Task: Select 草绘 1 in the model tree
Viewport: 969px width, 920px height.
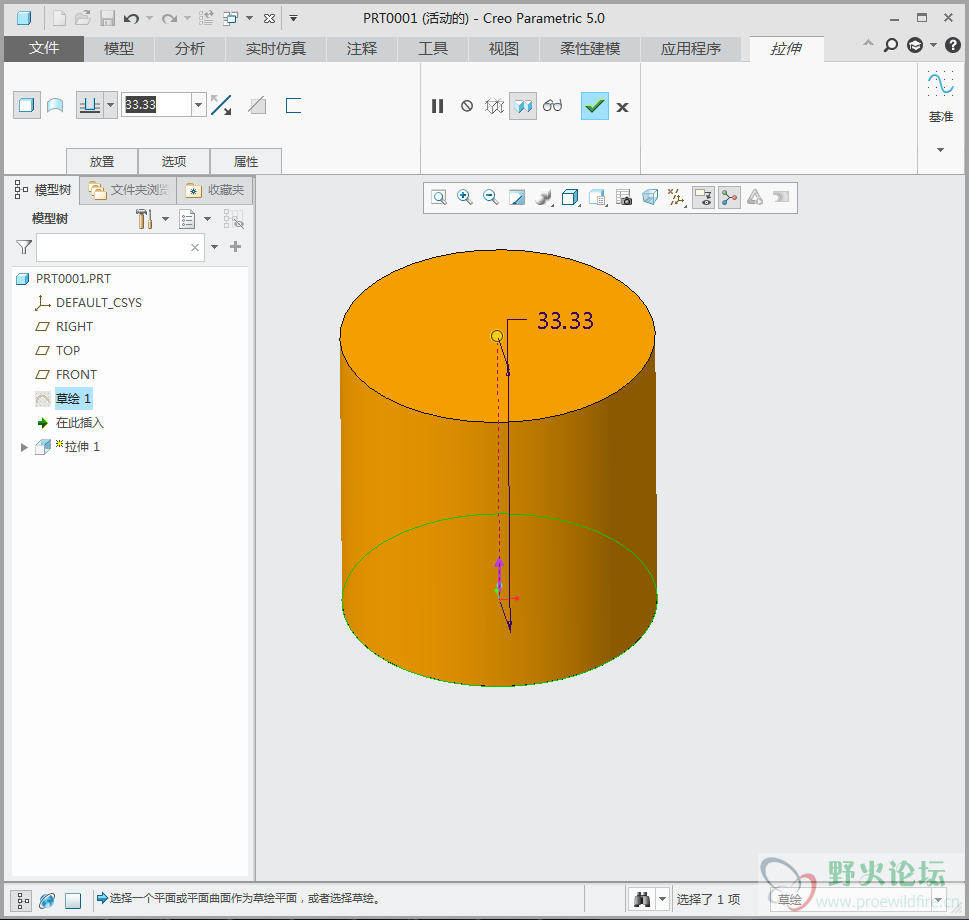Action: 74,399
